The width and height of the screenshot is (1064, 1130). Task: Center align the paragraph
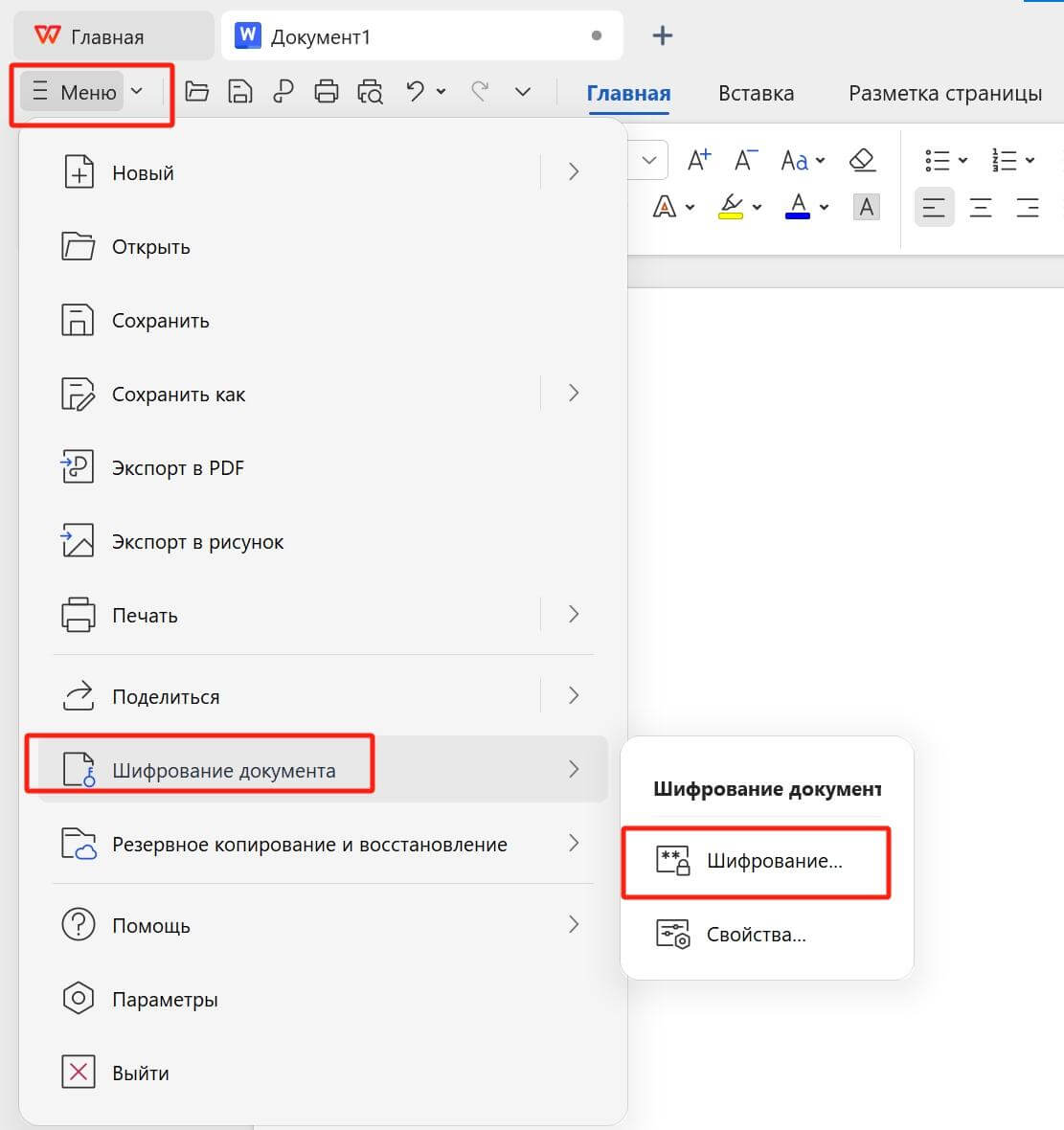pos(981,207)
